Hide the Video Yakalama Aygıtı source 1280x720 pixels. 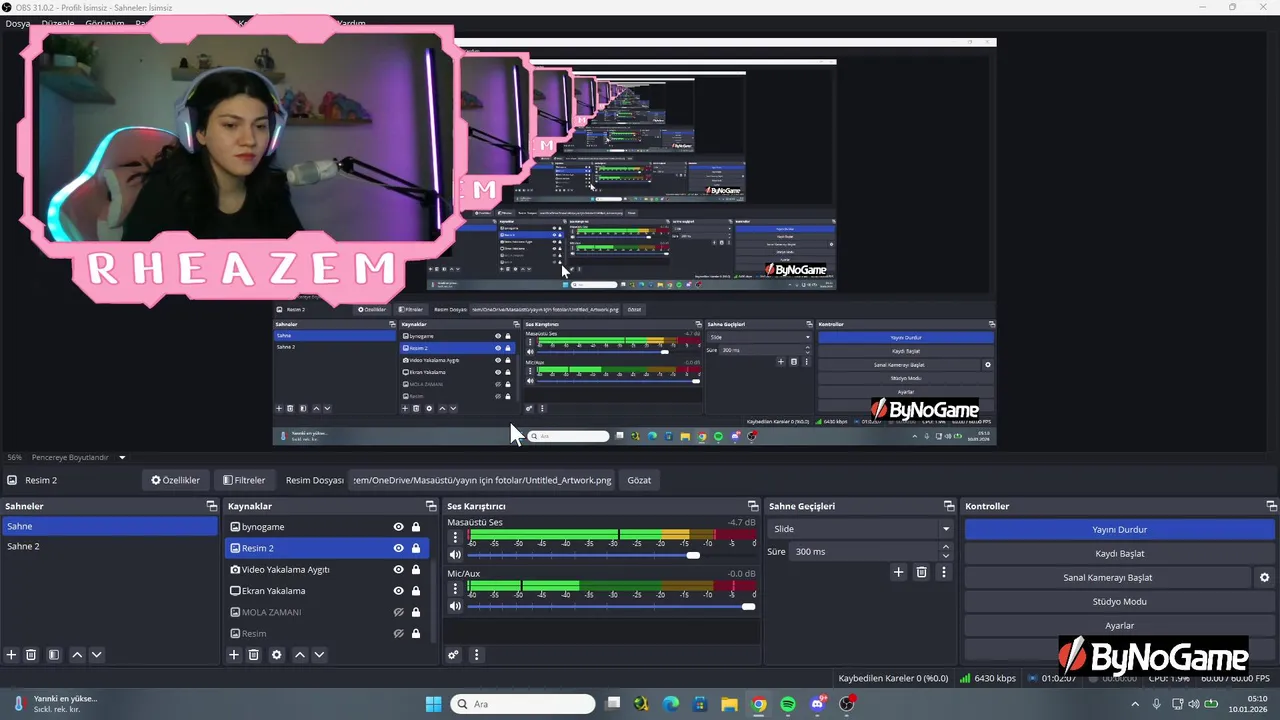click(398, 569)
